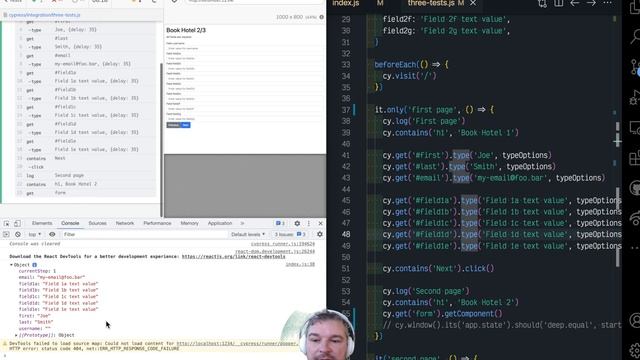Click the '3 Issues' link in console toolbar
The image size is (640, 360).
point(290,235)
